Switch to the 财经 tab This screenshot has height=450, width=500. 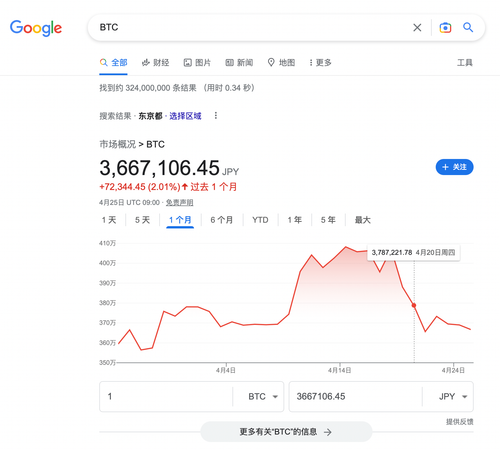tap(156, 63)
